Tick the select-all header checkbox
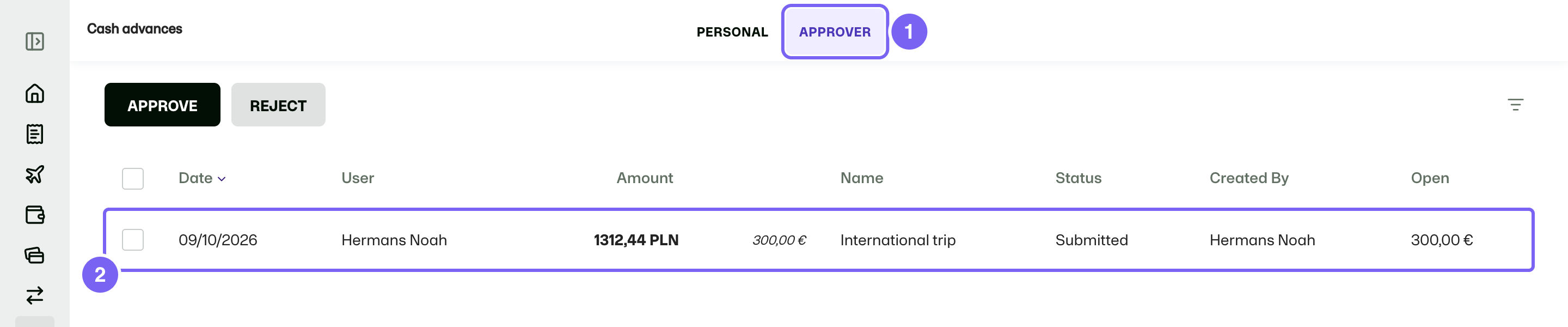1568x327 pixels. (133, 178)
